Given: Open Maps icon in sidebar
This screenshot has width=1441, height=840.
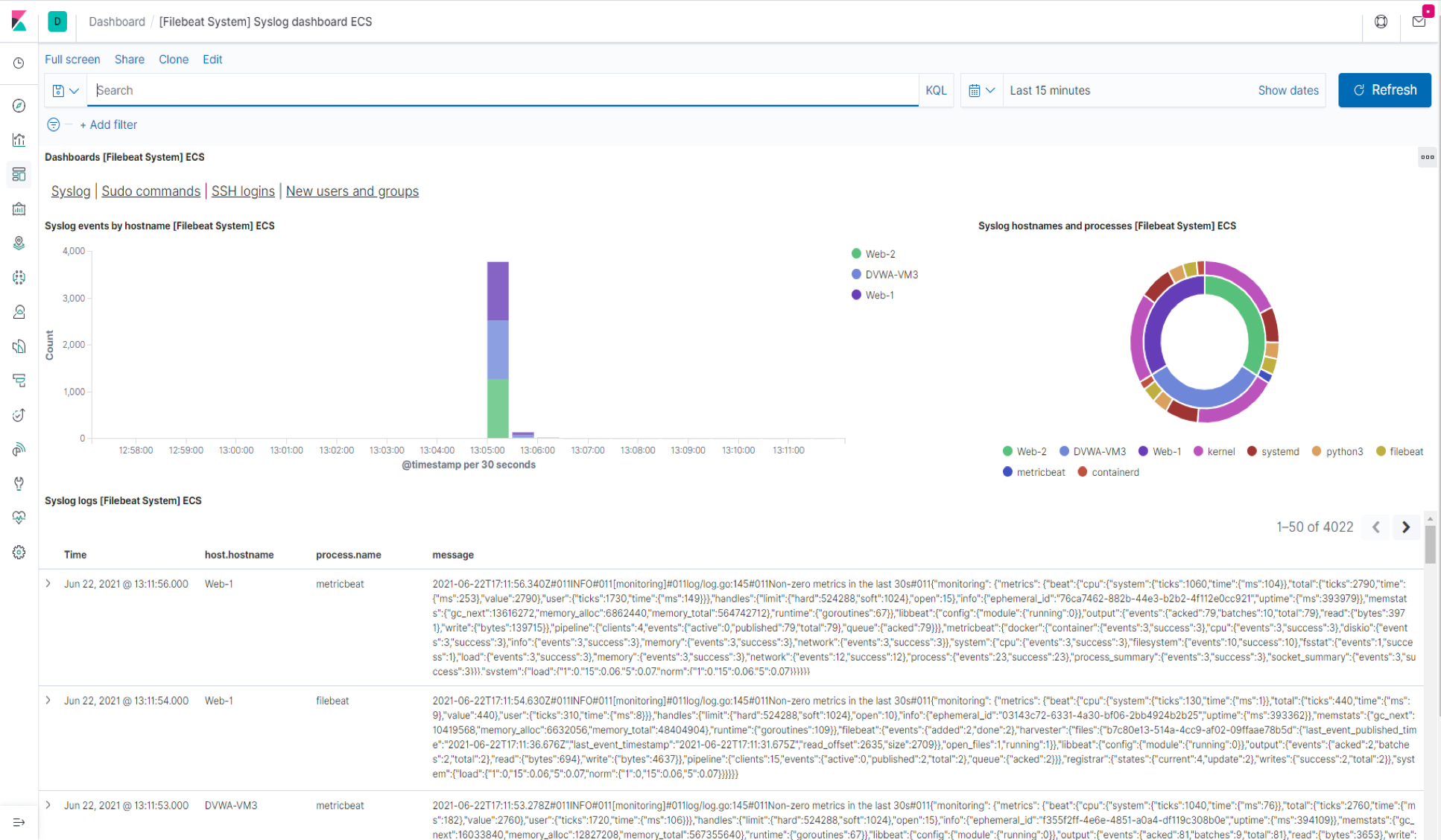Looking at the screenshot, I should click(19, 244).
